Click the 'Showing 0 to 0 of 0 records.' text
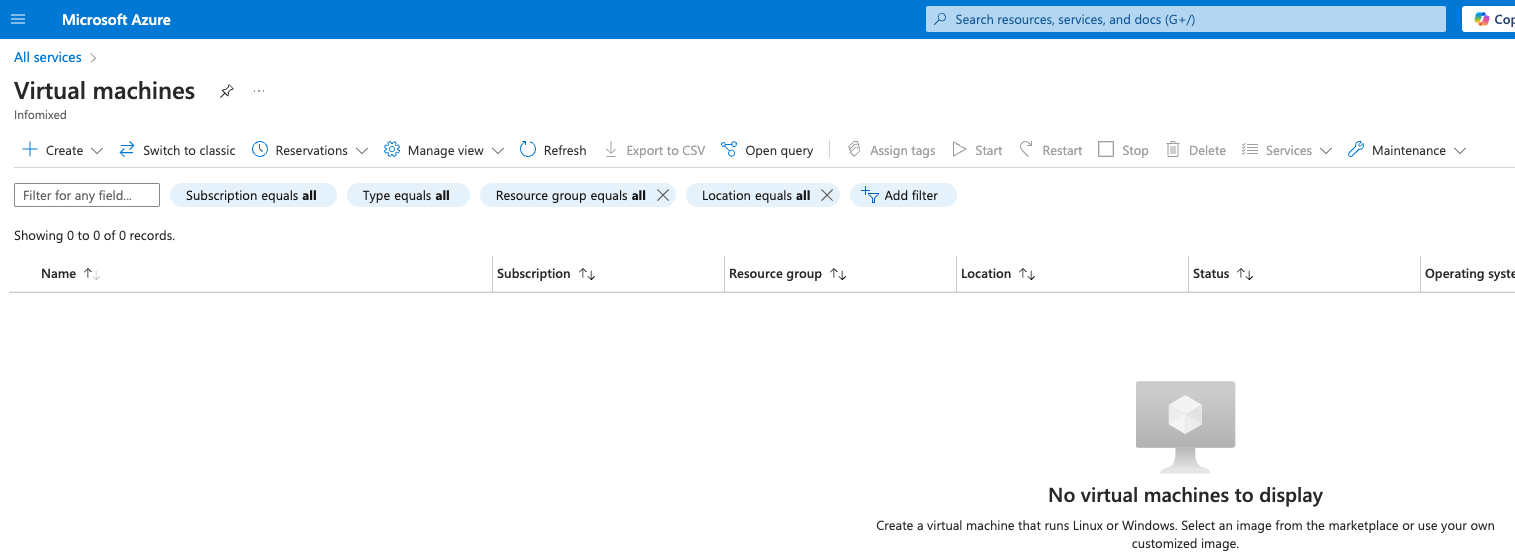The image size is (1515, 560). point(95,236)
